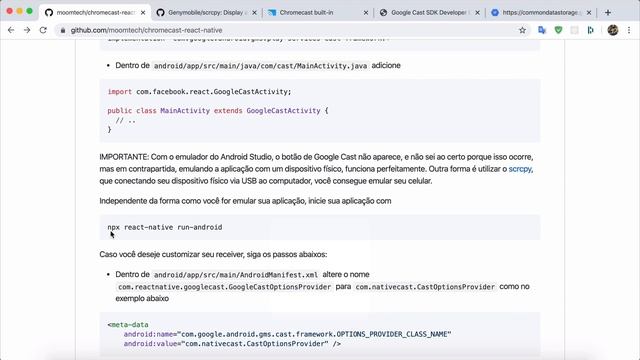Click the meta-data XML tag line
Viewport: 640px width, 360px height.
coord(128,325)
